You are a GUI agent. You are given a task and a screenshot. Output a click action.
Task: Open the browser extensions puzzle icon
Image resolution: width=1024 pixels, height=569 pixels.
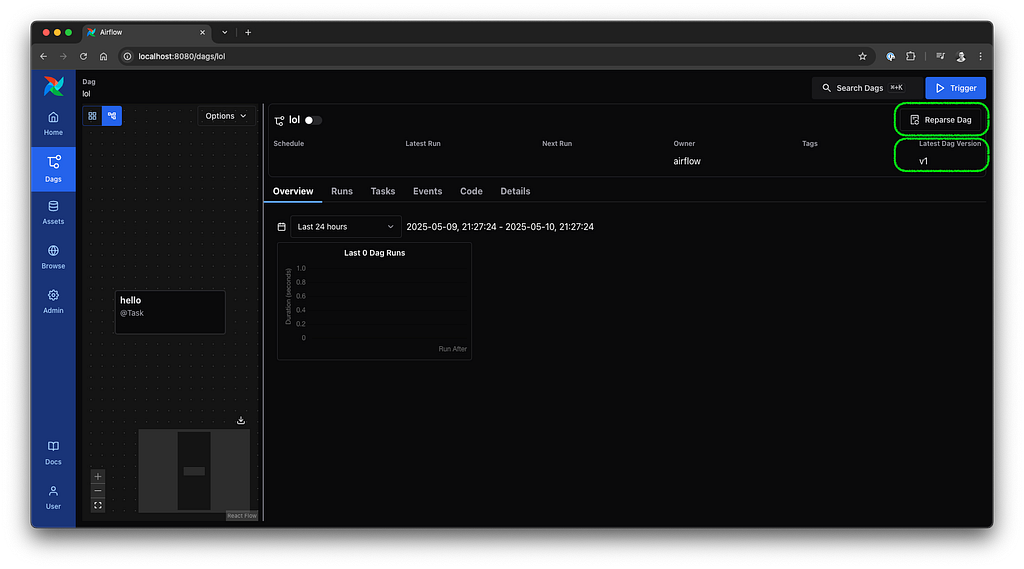click(x=910, y=57)
